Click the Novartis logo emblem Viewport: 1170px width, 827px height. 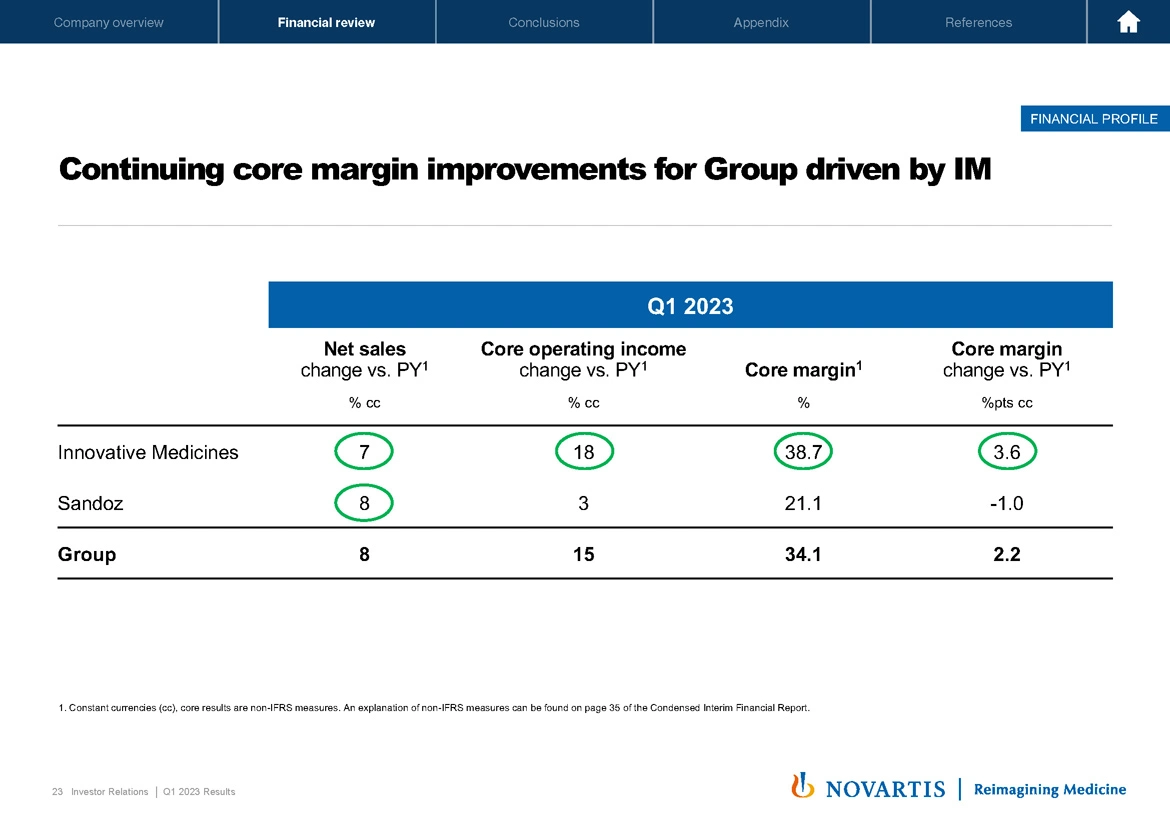click(800, 787)
